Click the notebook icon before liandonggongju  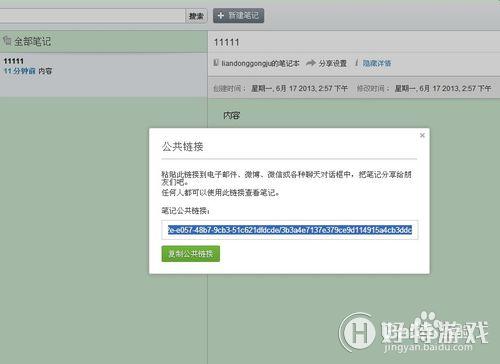point(216,62)
